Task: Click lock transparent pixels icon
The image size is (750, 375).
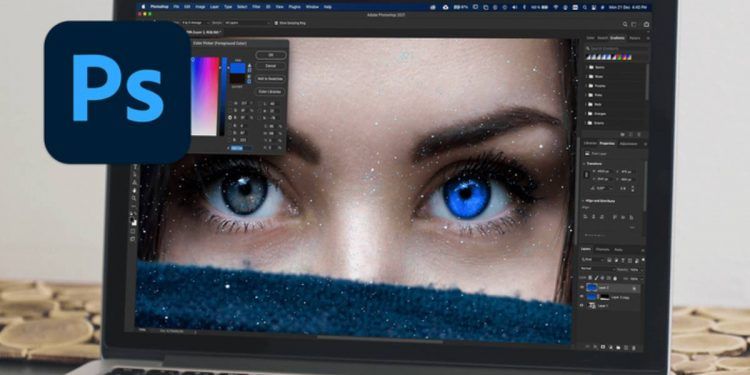Action: (590, 278)
